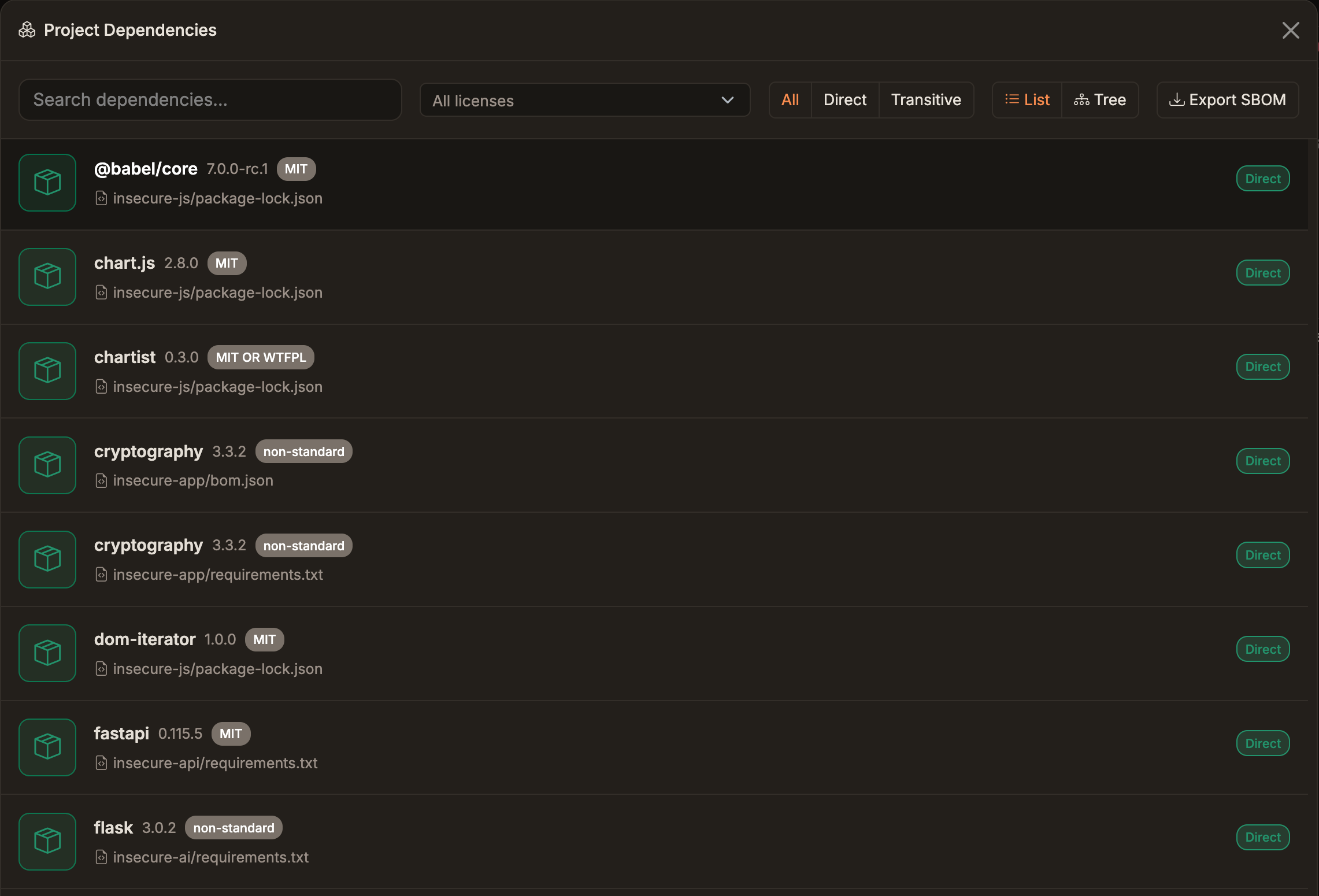Click the insecure-ai/requirements.txt path

211,857
